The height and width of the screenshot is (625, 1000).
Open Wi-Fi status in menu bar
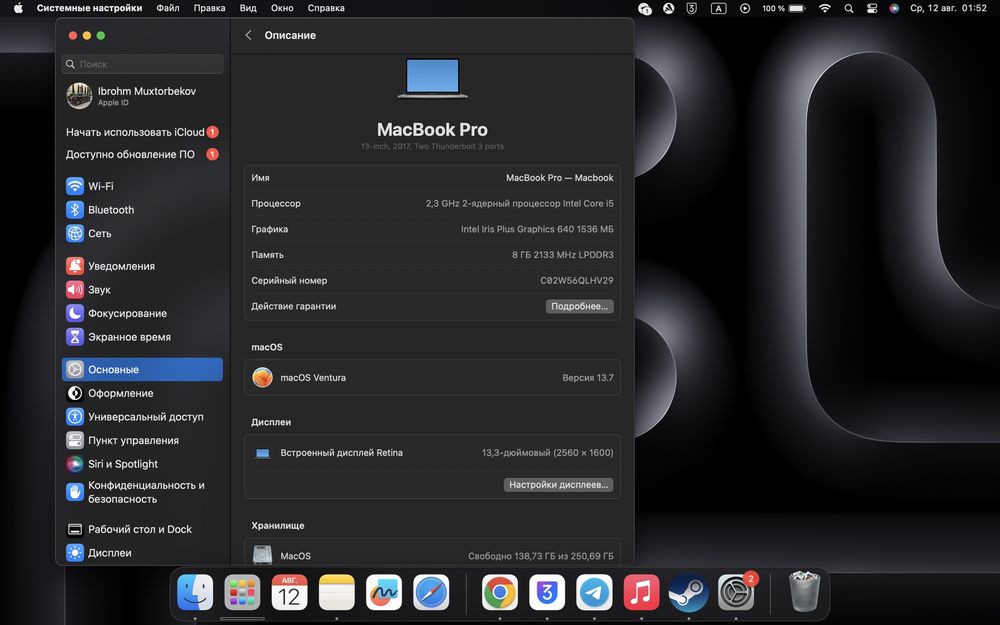(825, 8)
